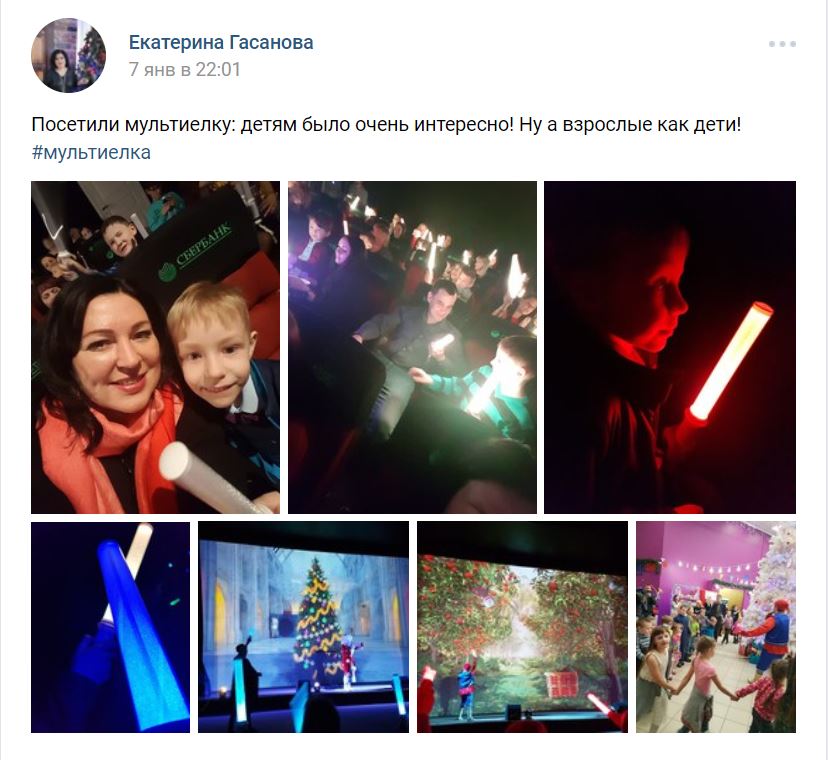View the audience with glowing sticks photo
Screen dimensions: 828x760
pos(412,347)
